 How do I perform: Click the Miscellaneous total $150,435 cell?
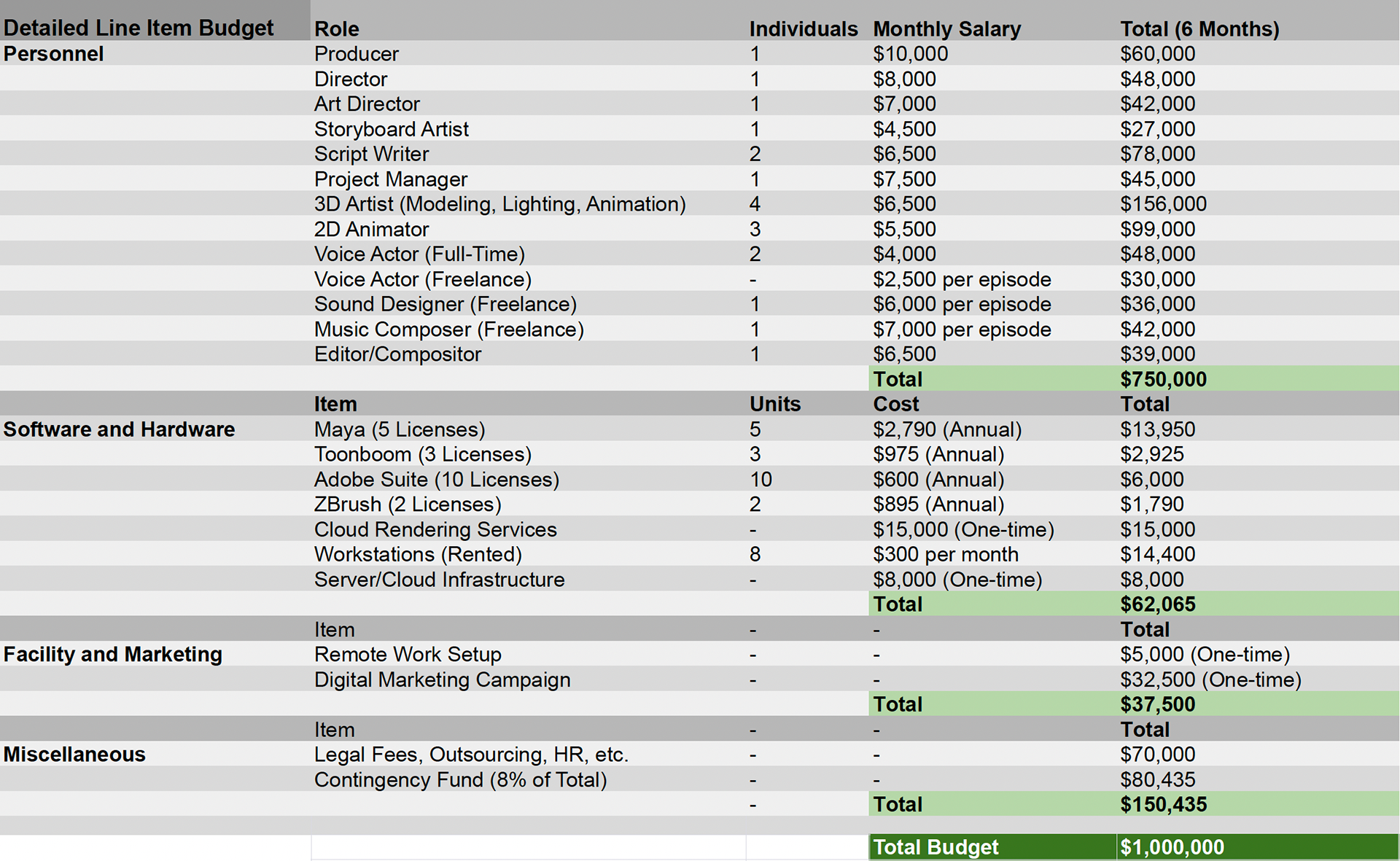[x=1163, y=805]
